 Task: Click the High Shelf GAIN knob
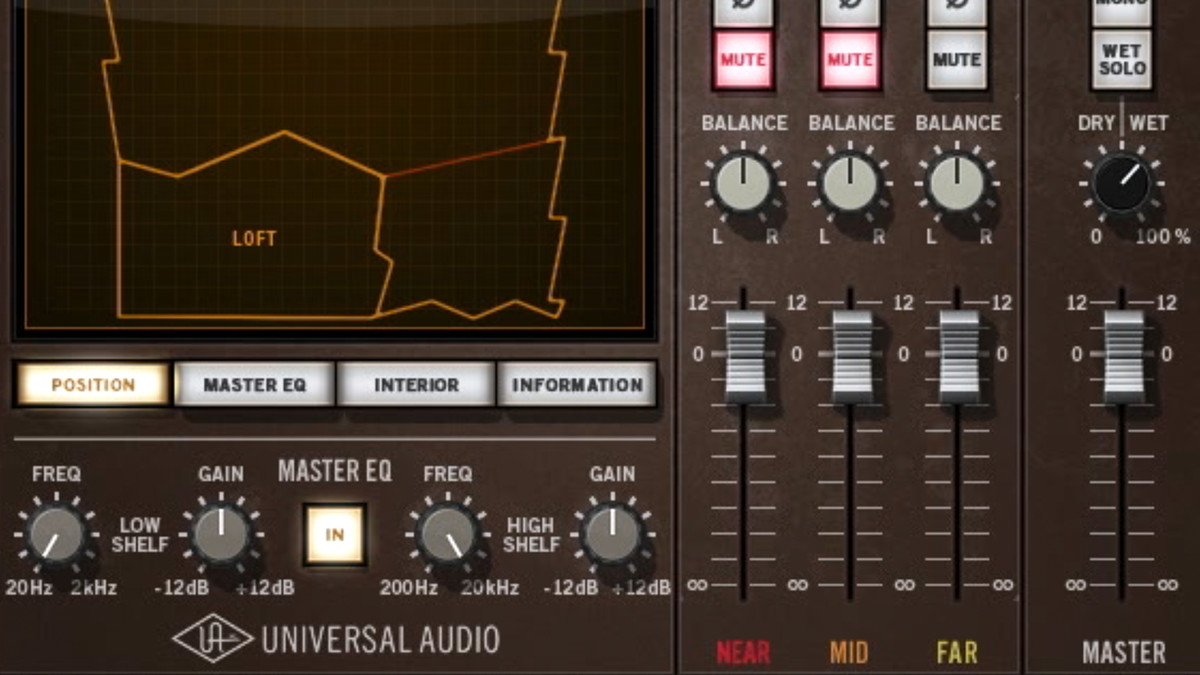click(612, 535)
